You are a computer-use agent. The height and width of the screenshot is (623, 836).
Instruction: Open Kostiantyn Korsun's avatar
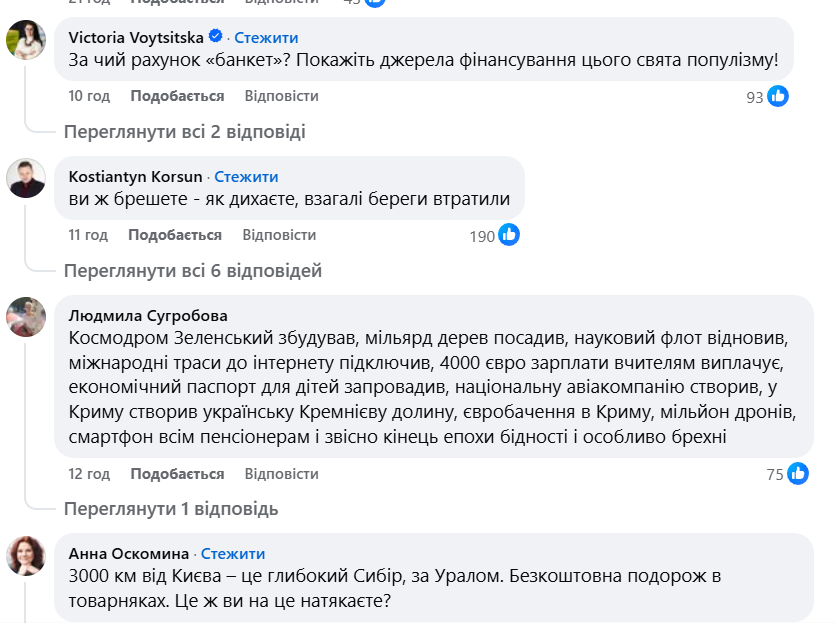(26, 179)
